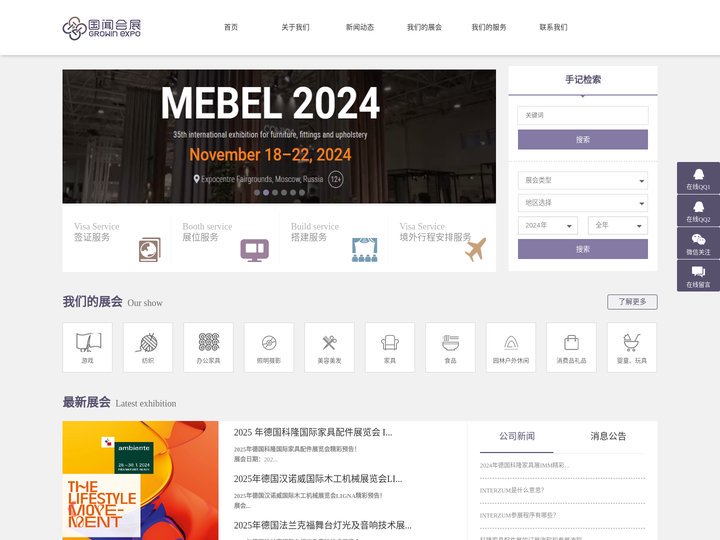Screen dimensions: 720x540
Task: Open the 婴童、玩具 stroller category
Action: (632, 347)
